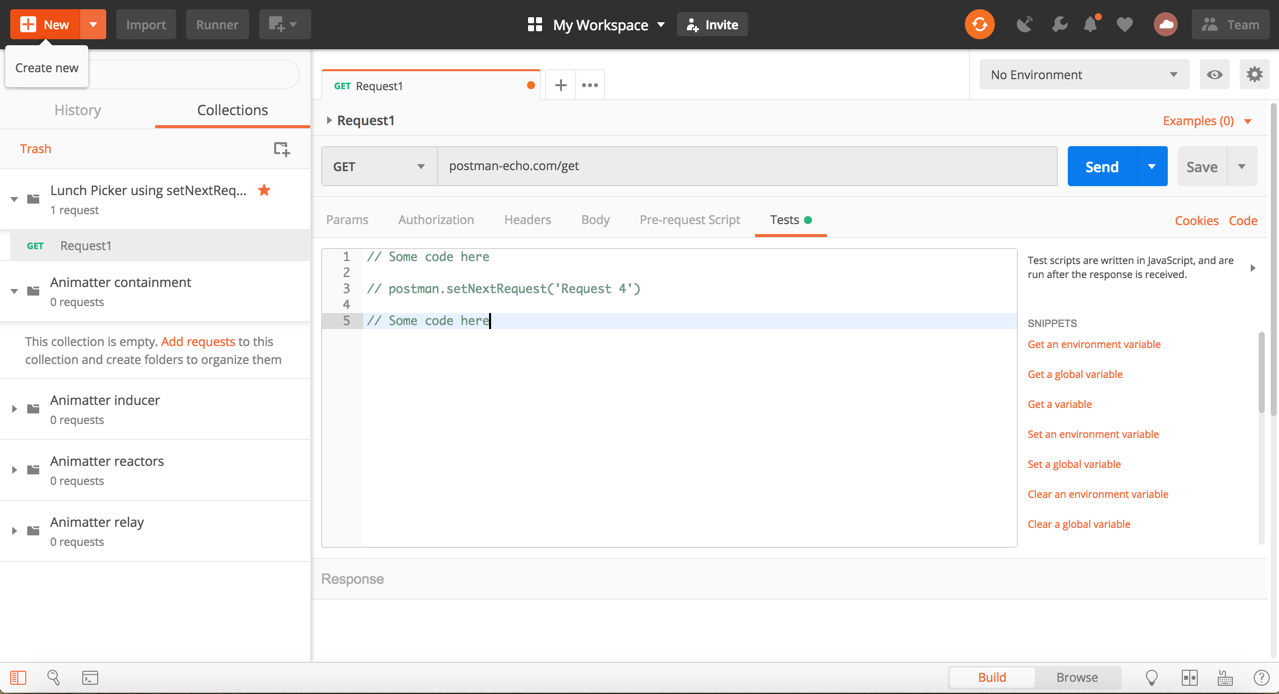
Task: Insert Clear a global variable snippet
Action: 1079,524
